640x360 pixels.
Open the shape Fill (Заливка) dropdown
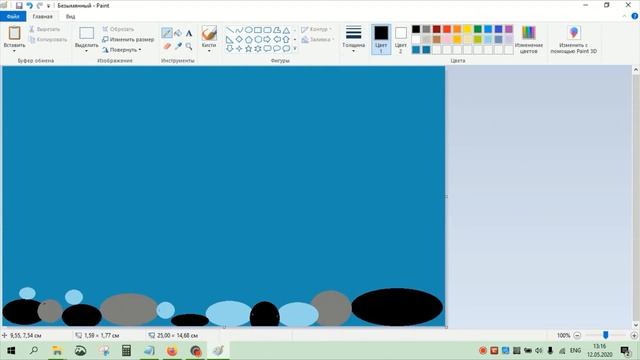point(318,40)
